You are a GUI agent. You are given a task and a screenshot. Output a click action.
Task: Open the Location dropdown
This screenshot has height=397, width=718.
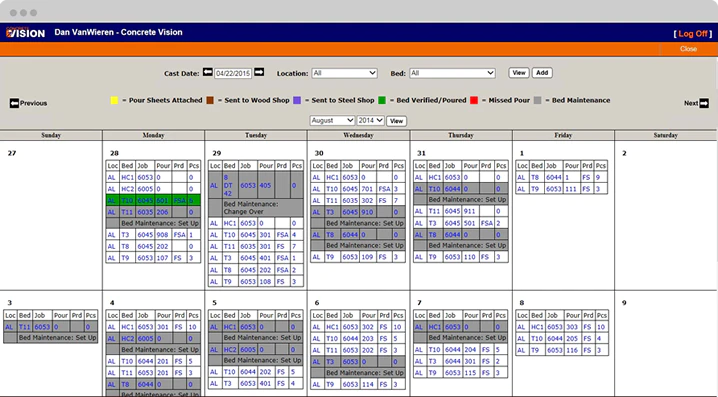click(344, 73)
